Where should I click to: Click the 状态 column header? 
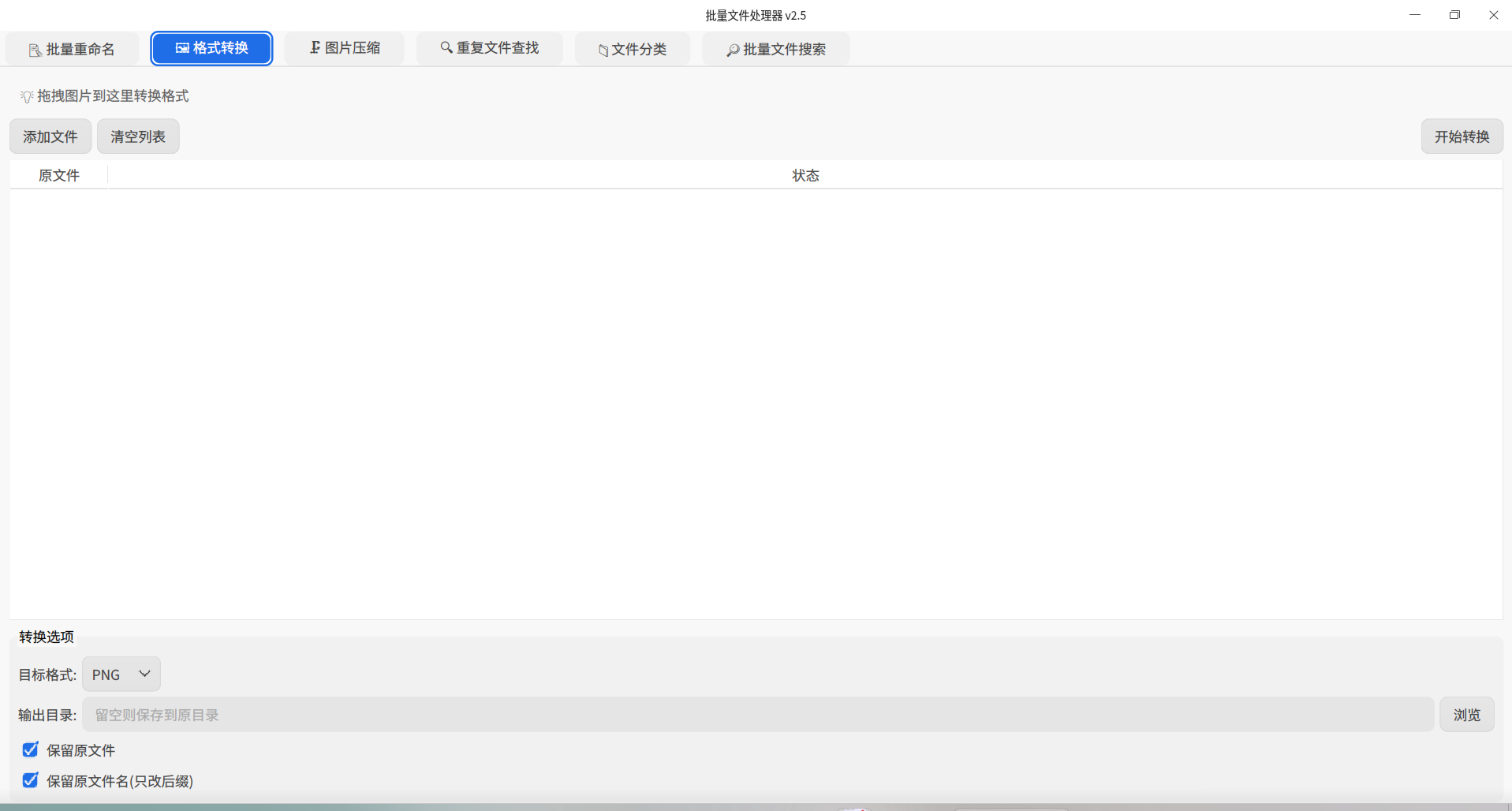805,175
